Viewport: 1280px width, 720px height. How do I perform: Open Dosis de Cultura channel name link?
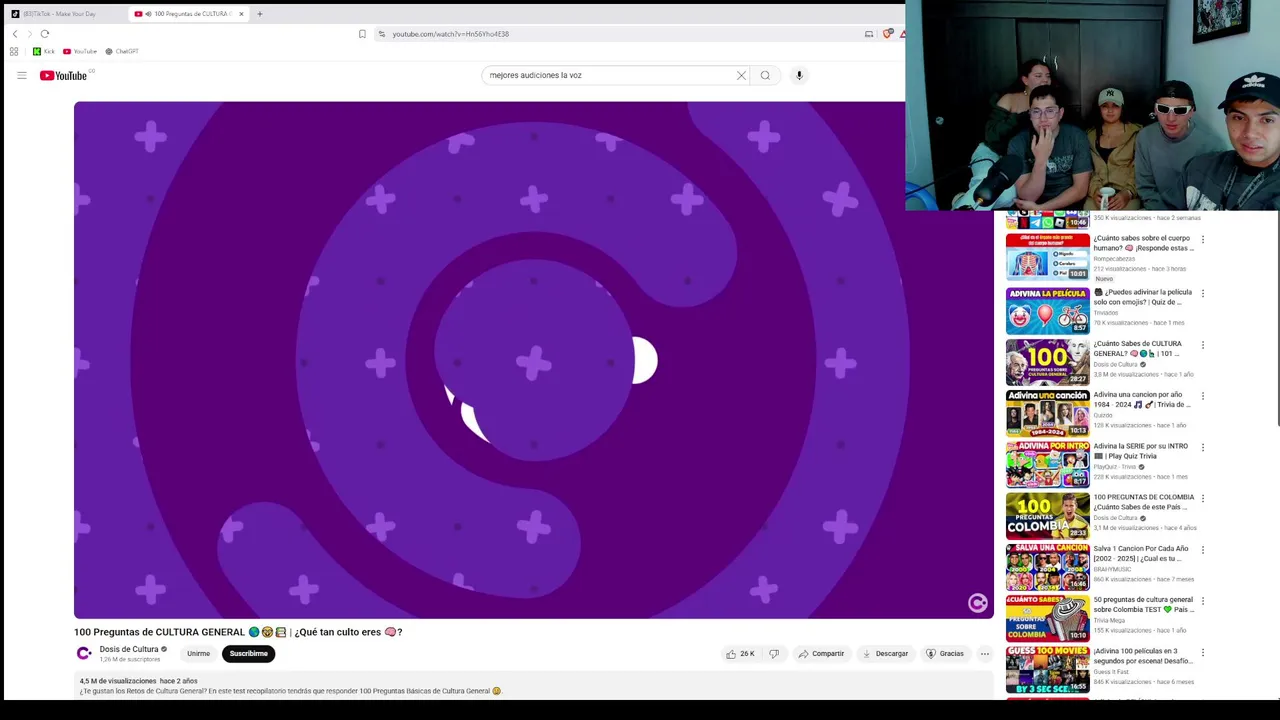128,649
